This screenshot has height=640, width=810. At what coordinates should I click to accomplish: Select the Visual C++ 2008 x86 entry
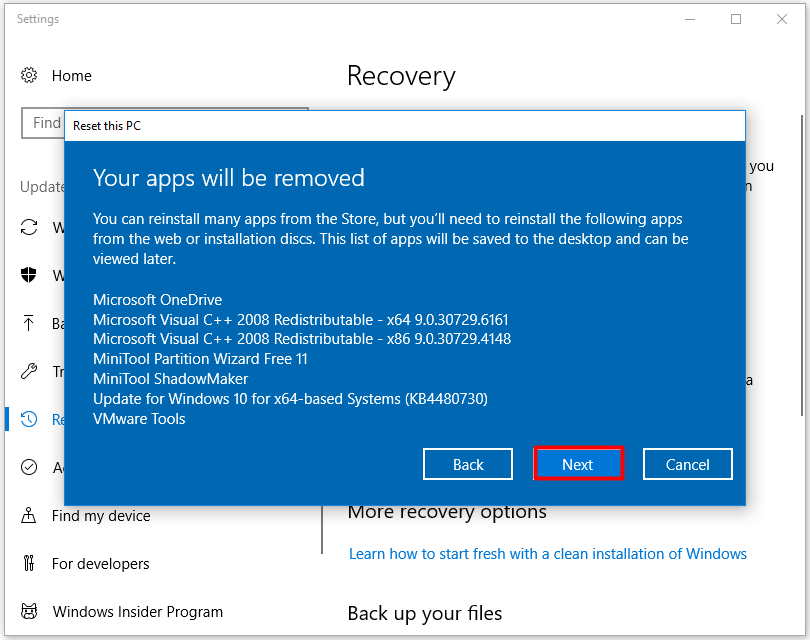coord(302,339)
